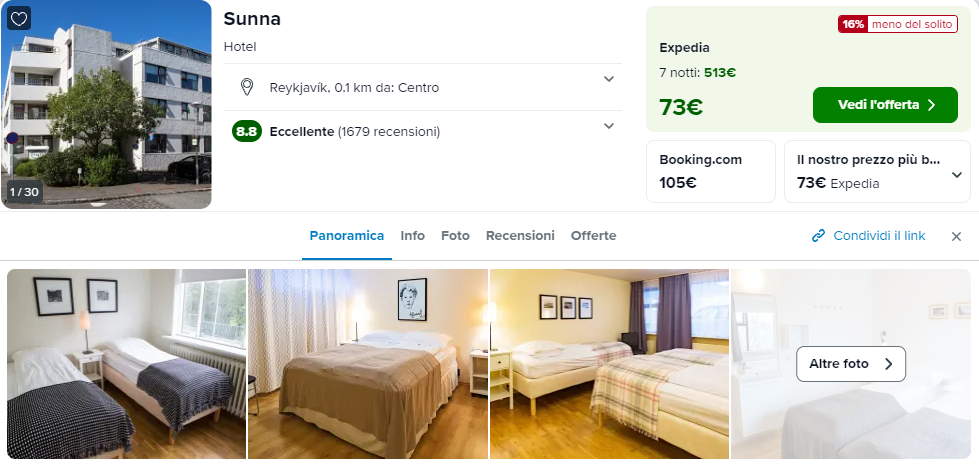Screen dimensions: 979x466
Task: Click the location pin icon for Reykjavík
Action: (x=247, y=87)
